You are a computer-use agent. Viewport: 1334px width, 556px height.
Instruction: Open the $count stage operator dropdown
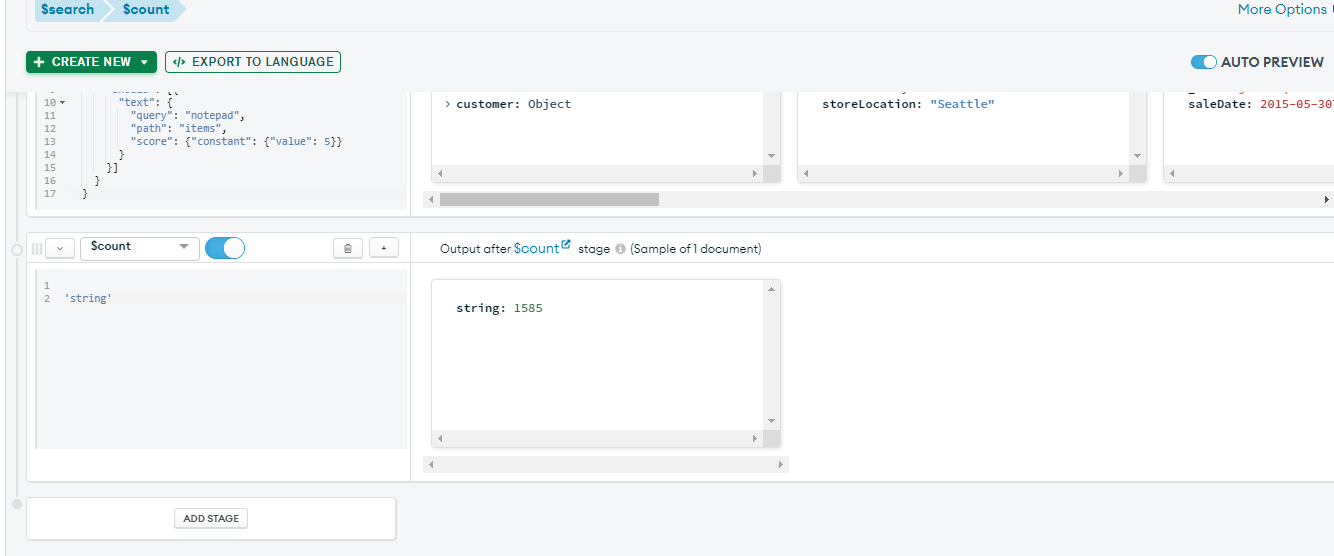pyautogui.click(x=139, y=248)
